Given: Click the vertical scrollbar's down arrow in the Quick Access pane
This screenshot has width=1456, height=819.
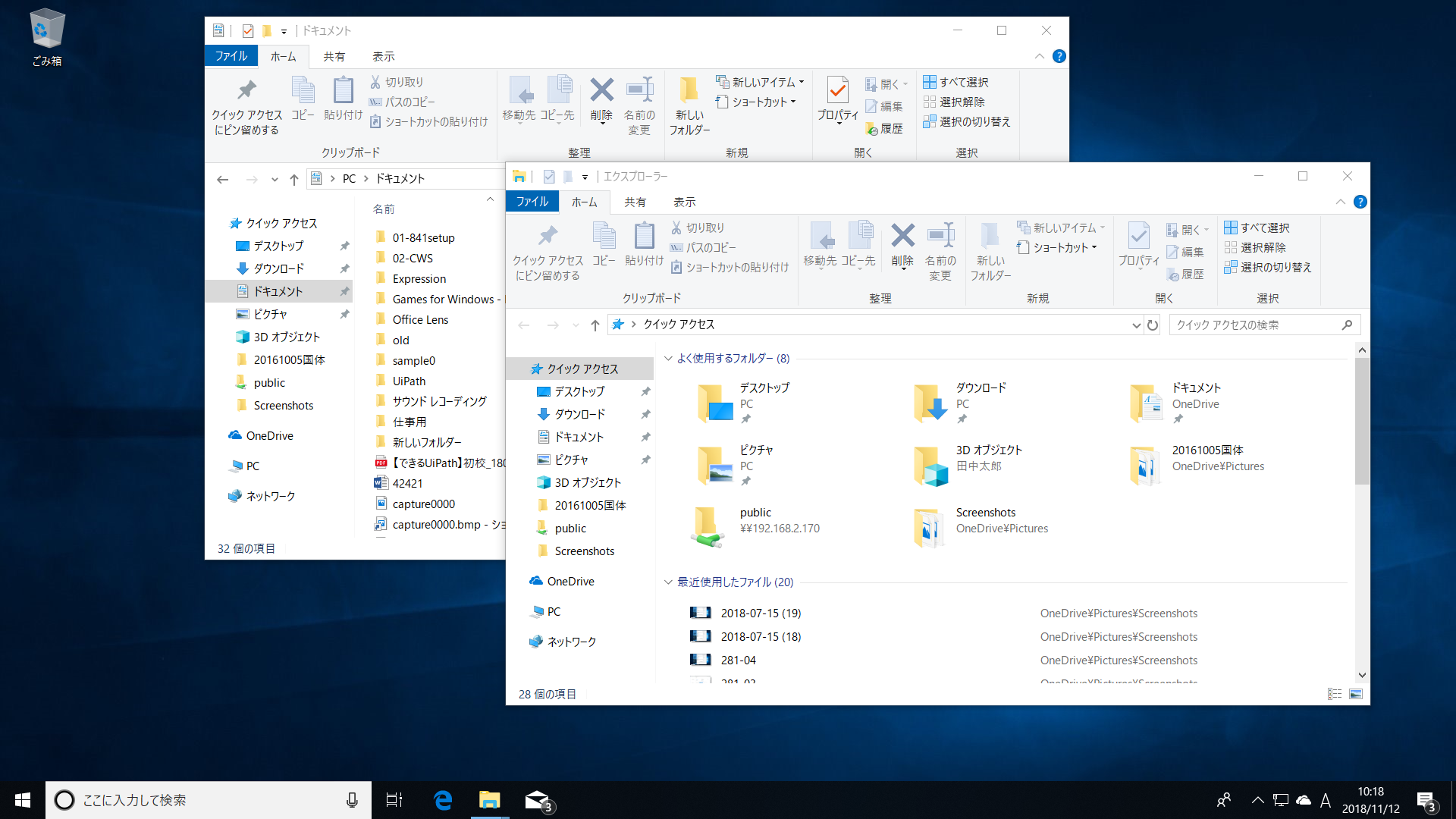Looking at the screenshot, I should tap(1362, 675).
